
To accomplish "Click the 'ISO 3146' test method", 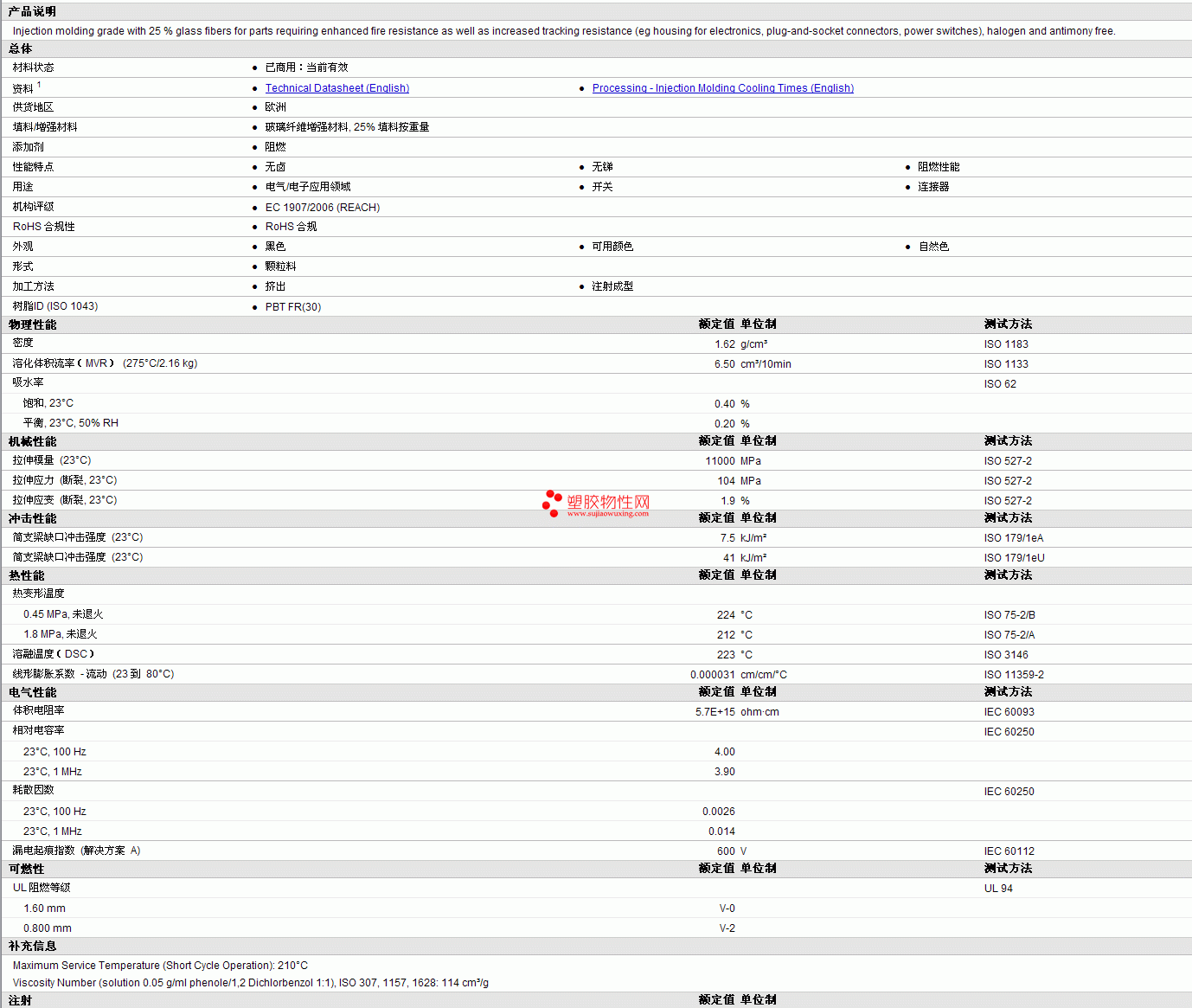I will 1007,655.
